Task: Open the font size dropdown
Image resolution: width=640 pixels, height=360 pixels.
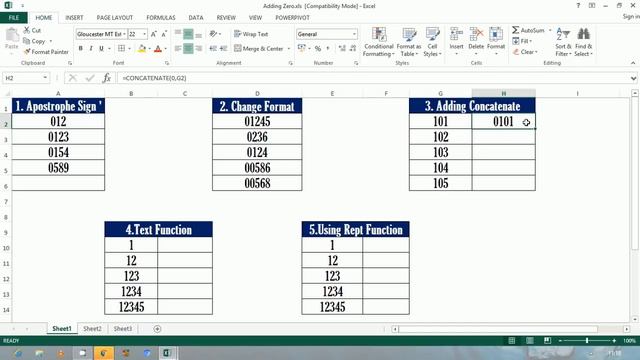Action: click(x=144, y=34)
